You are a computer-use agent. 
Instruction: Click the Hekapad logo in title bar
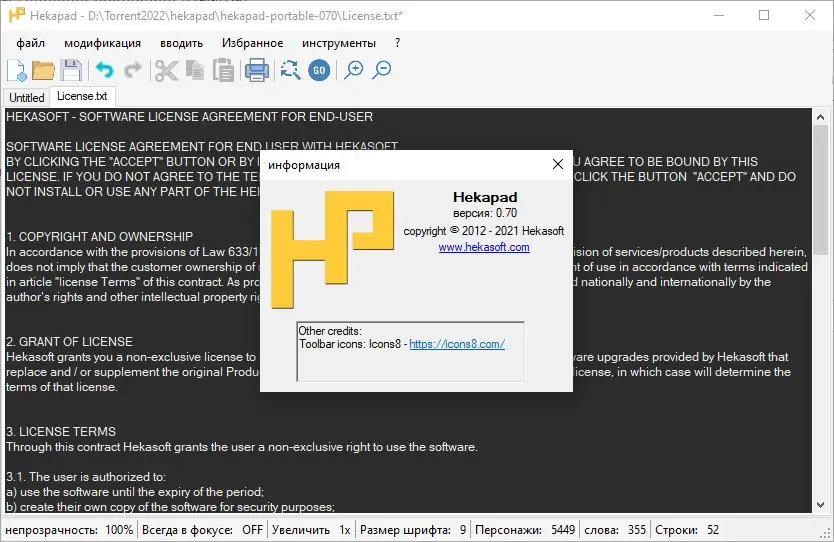pos(16,15)
